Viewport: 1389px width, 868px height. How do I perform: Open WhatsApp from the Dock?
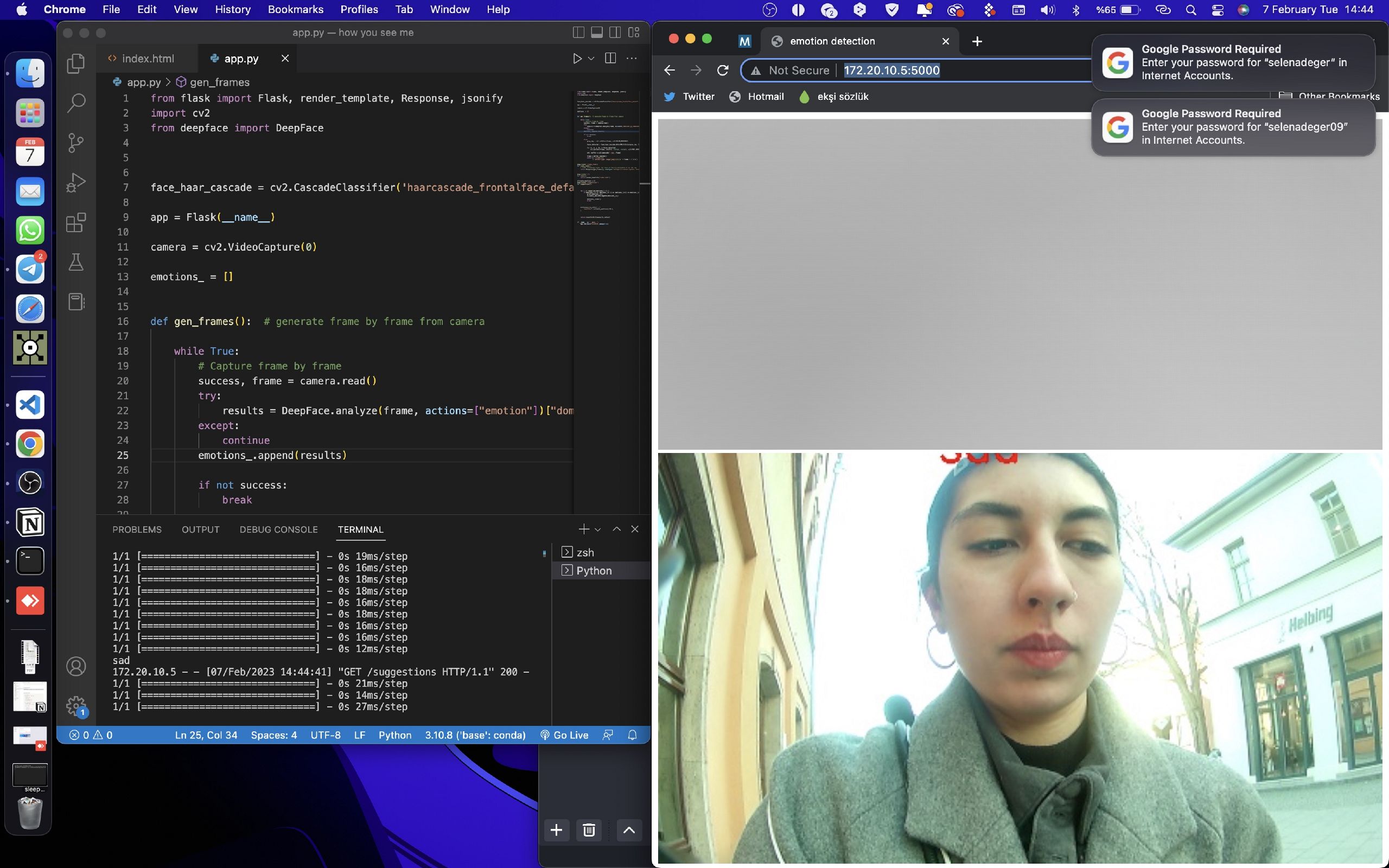[x=30, y=230]
